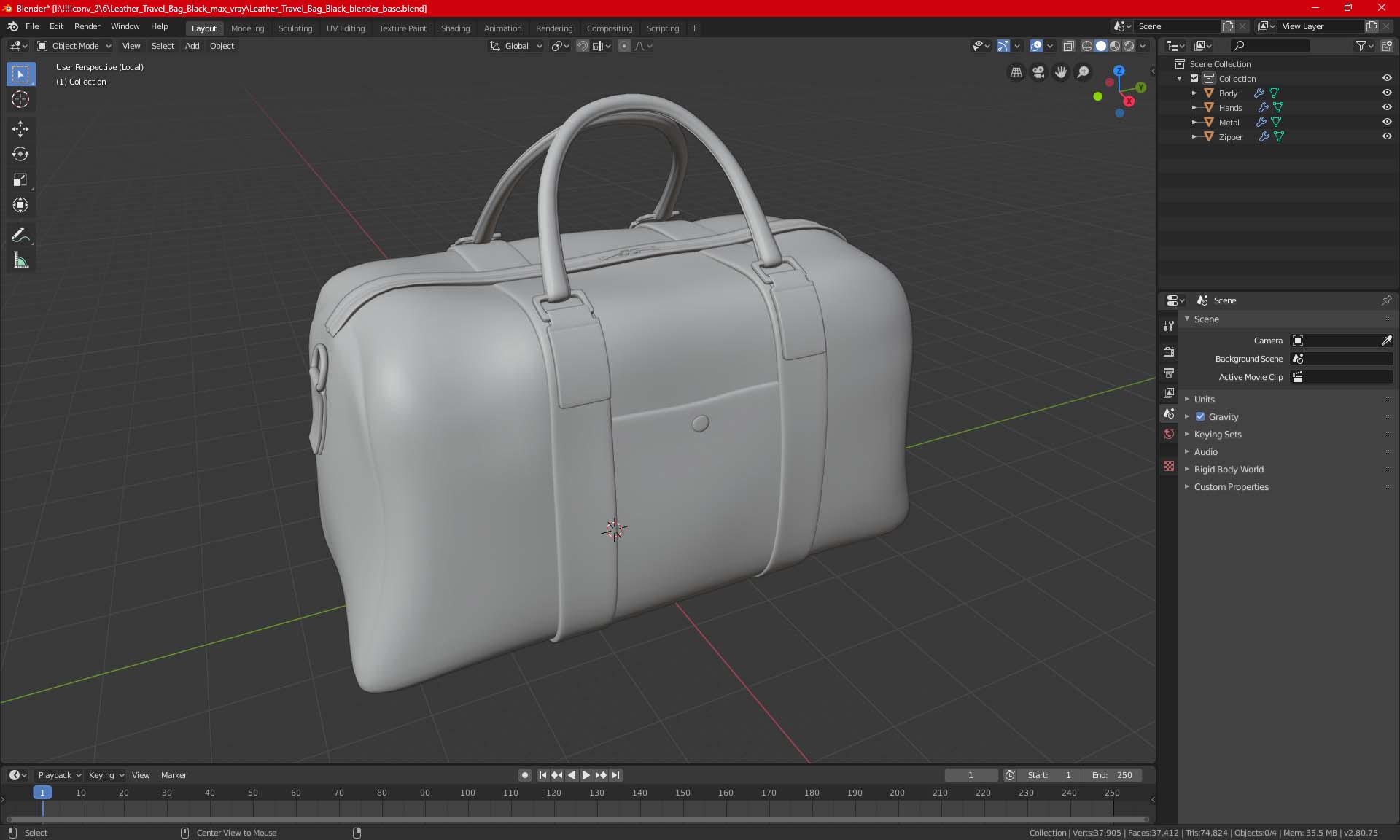Click the Zipper mesh data icon

tap(1279, 137)
